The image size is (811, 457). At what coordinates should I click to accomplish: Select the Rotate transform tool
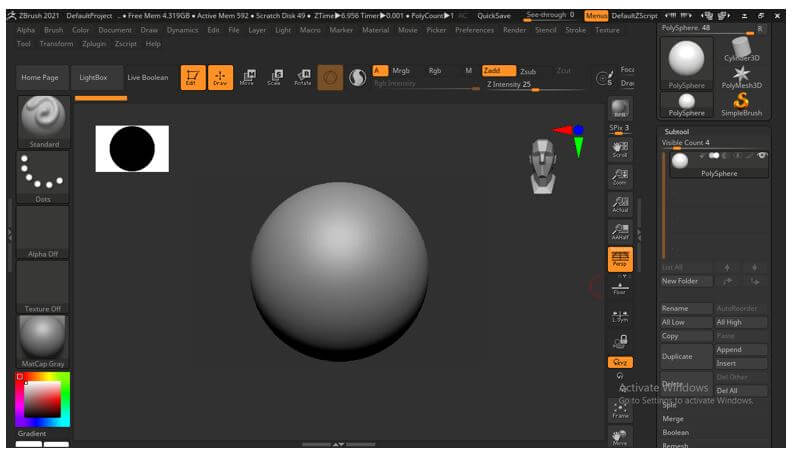pyautogui.click(x=303, y=78)
